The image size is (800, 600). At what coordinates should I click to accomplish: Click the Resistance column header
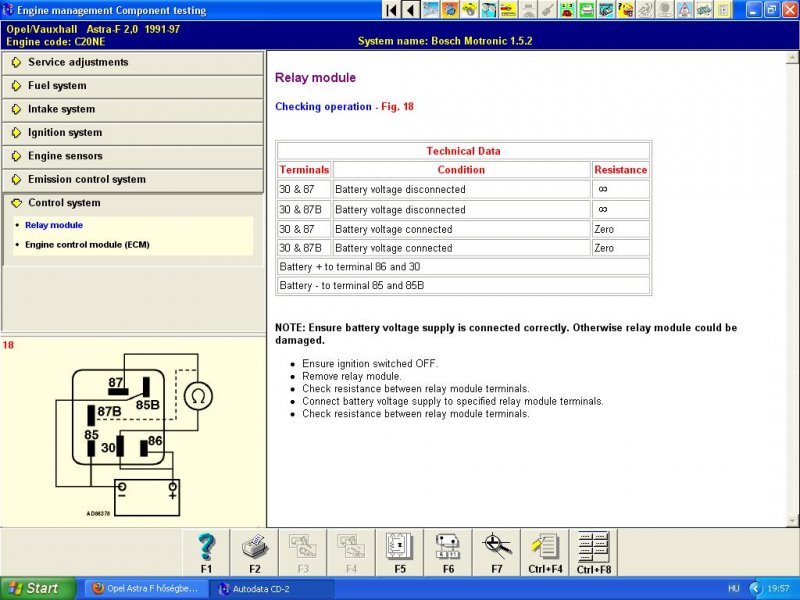point(620,170)
